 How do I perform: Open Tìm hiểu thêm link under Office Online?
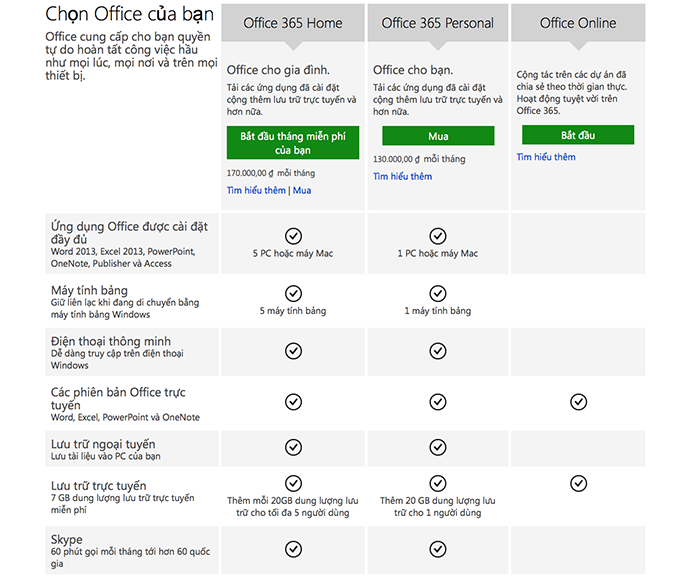(x=546, y=157)
